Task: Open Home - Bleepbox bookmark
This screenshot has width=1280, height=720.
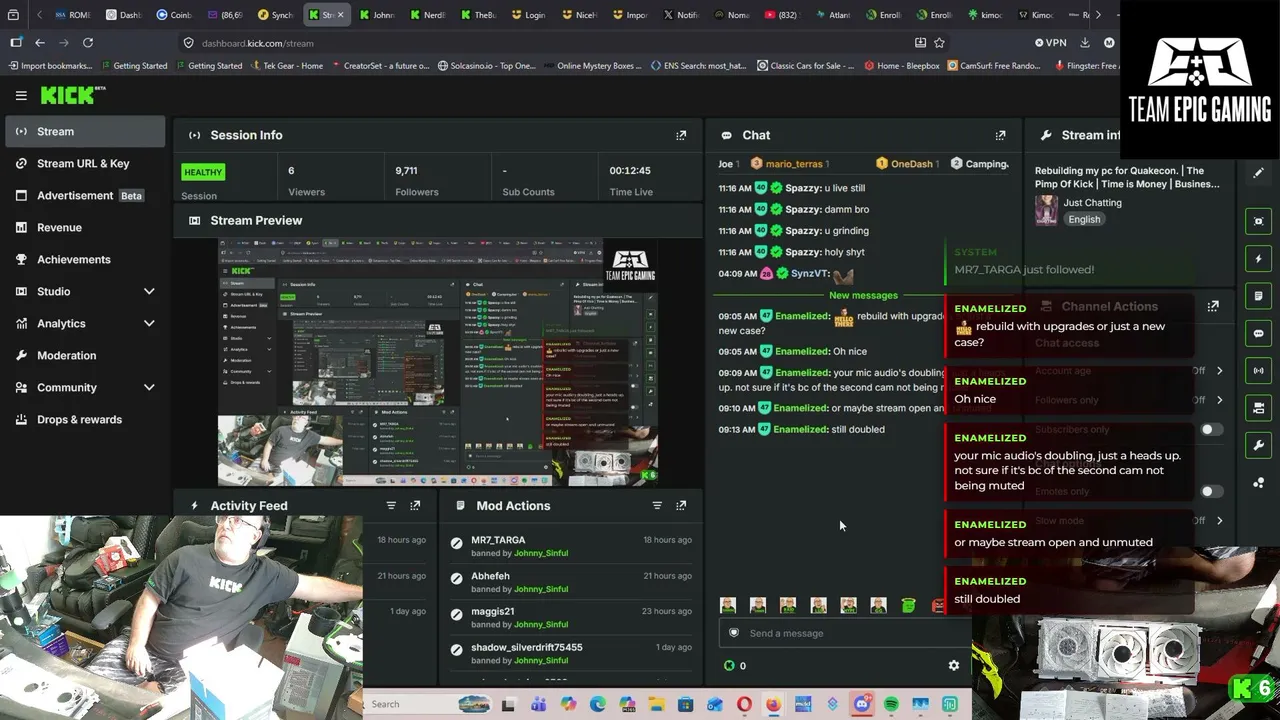Action: (901, 66)
